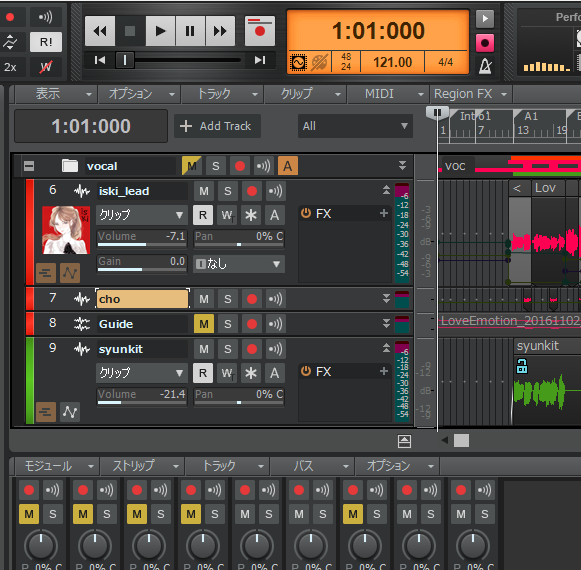The image size is (581, 570).
Task: Click the tempo value 121.00
Action: coord(392,62)
